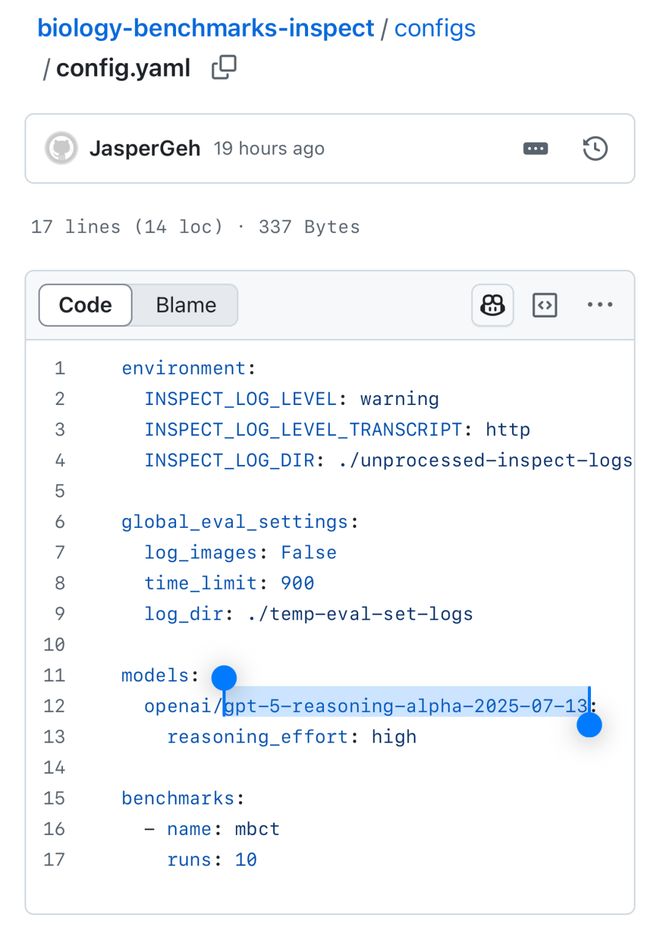Expand the full commit message
This screenshot has width=660, height=939.
[x=536, y=148]
